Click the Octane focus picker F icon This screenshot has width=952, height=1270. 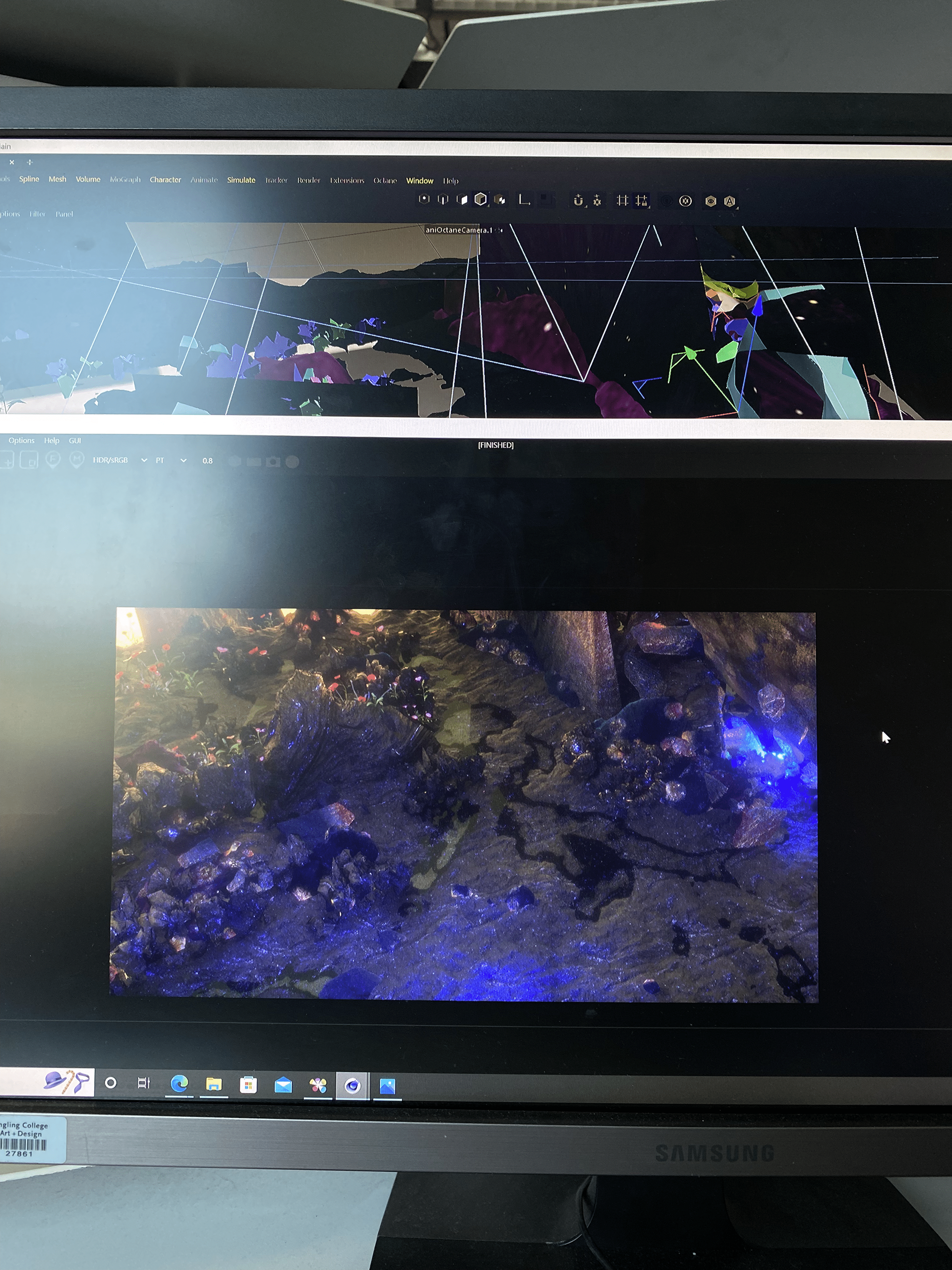tap(53, 459)
